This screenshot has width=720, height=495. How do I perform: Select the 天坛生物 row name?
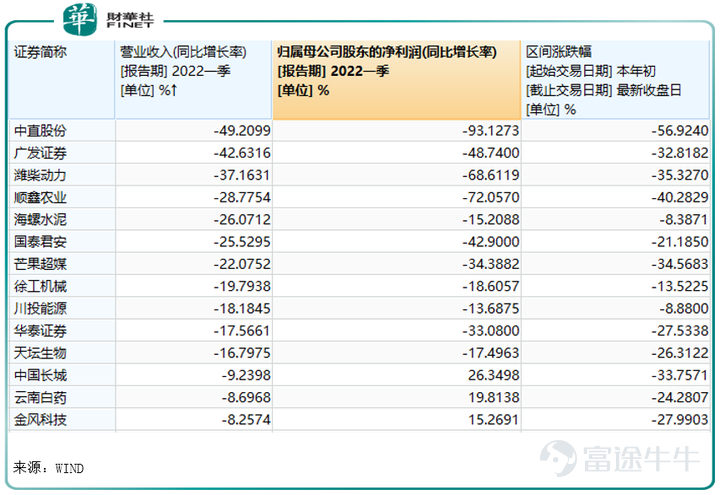pyautogui.click(x=40, y=353)
